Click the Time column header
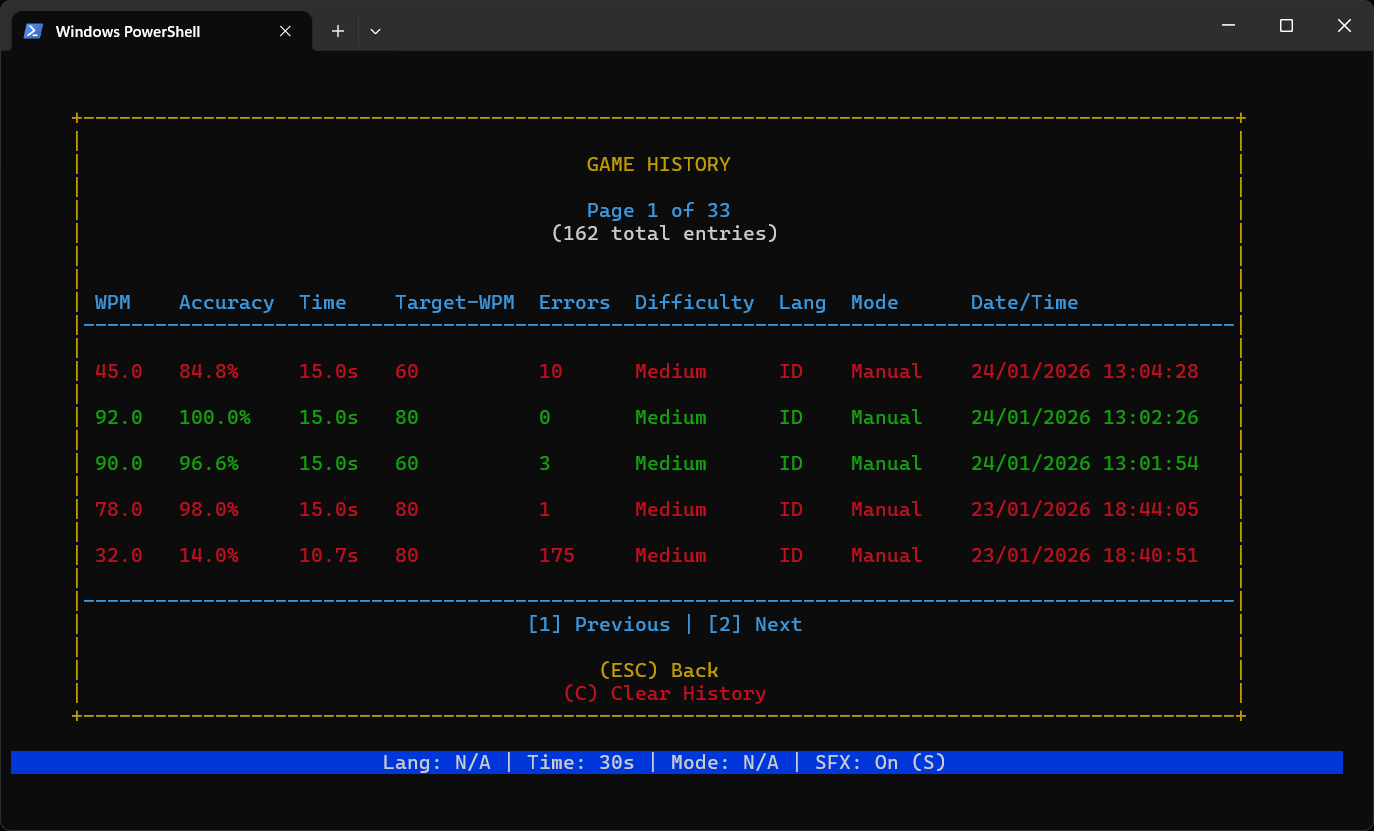The height and width of the screenshot is (831, 1374). tap(323, 302)
